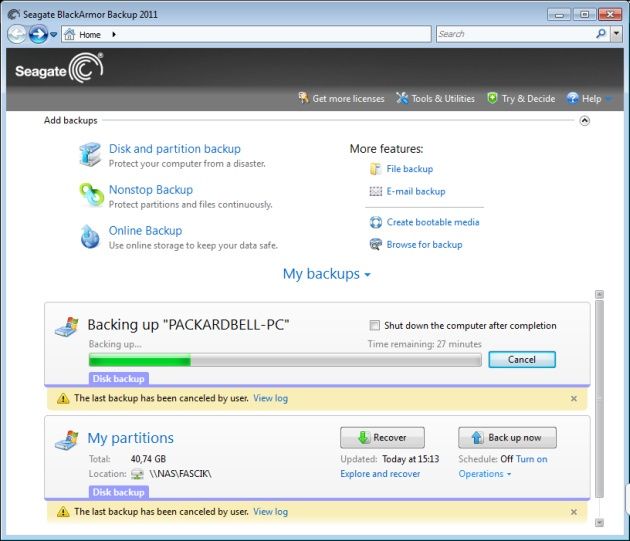630x541 pixels.
Task: Click Disk backup tag under My partitions
Action: point(119,492)
